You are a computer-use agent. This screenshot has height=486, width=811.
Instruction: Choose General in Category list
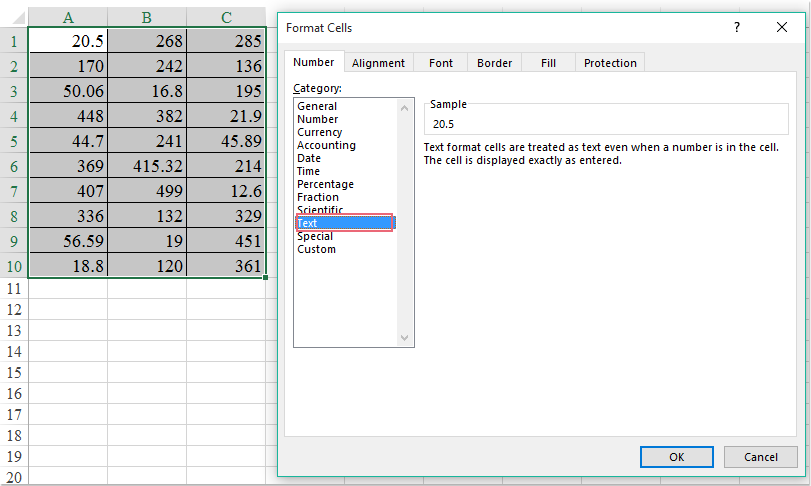click(317, 106)
